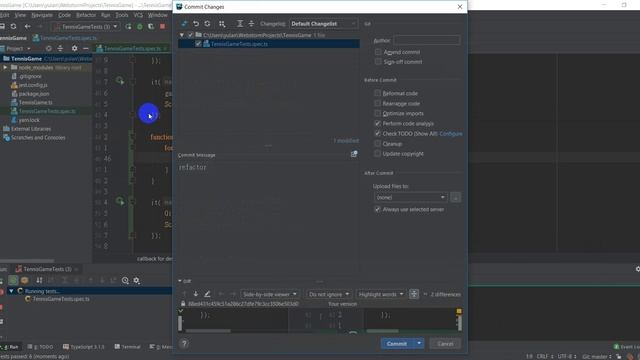The height and width of the screenshot is (360, 640).
Task: Enable Update copyright checkbox
Action: 378,153
